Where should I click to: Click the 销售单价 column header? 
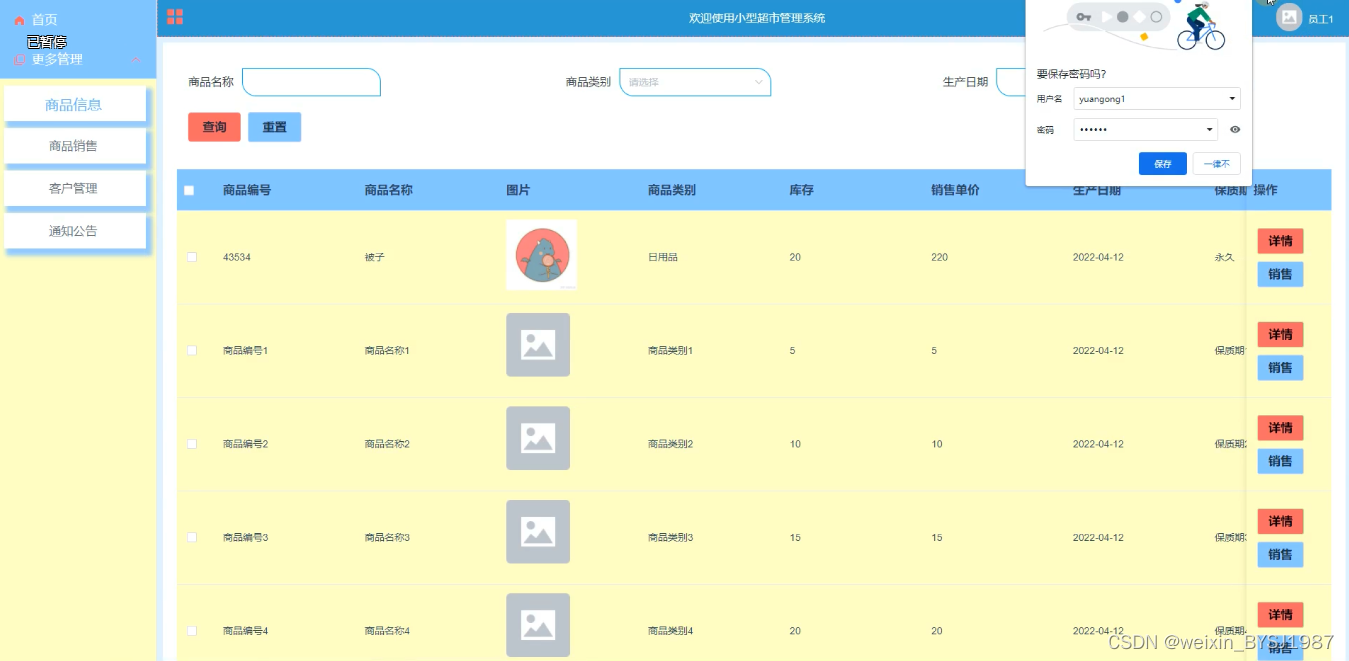tap(955, 190)
